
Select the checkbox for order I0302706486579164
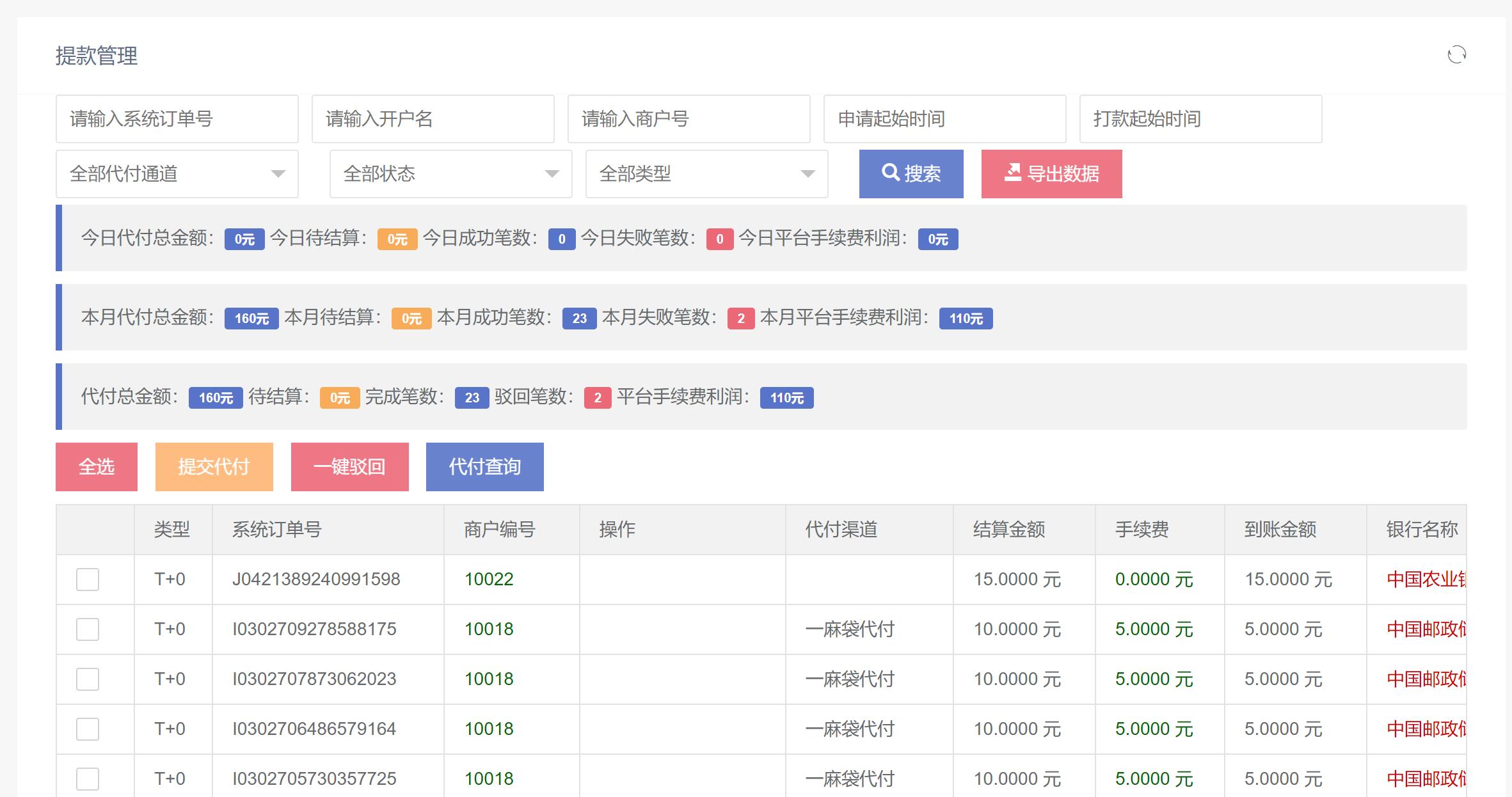[88, 729]
